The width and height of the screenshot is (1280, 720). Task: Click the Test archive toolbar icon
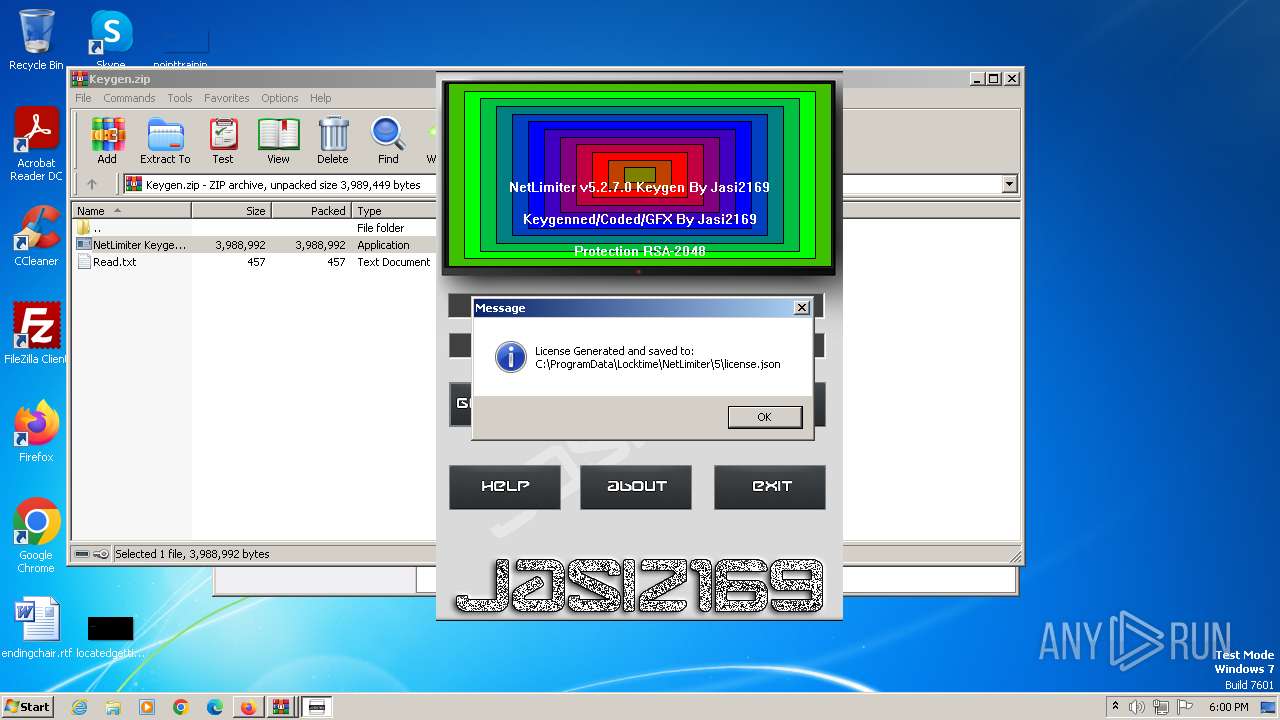[x=223, y=141]
